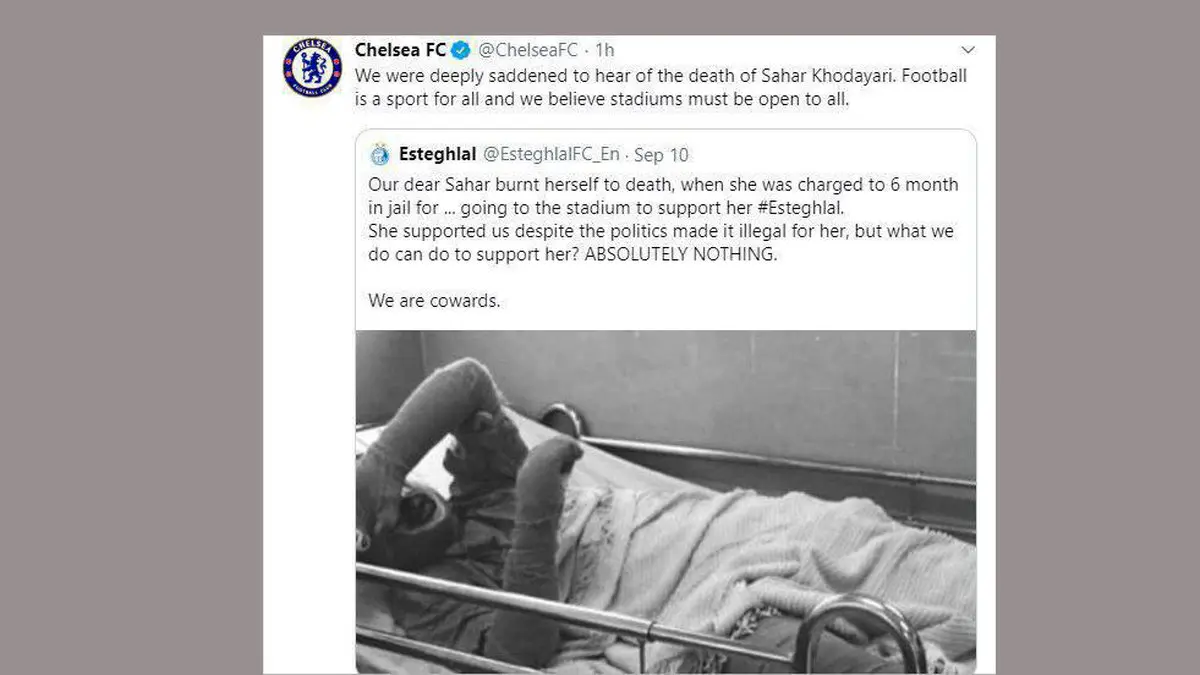
Task: Open the Esteghlal account name
Action: (x=437, y=154)
